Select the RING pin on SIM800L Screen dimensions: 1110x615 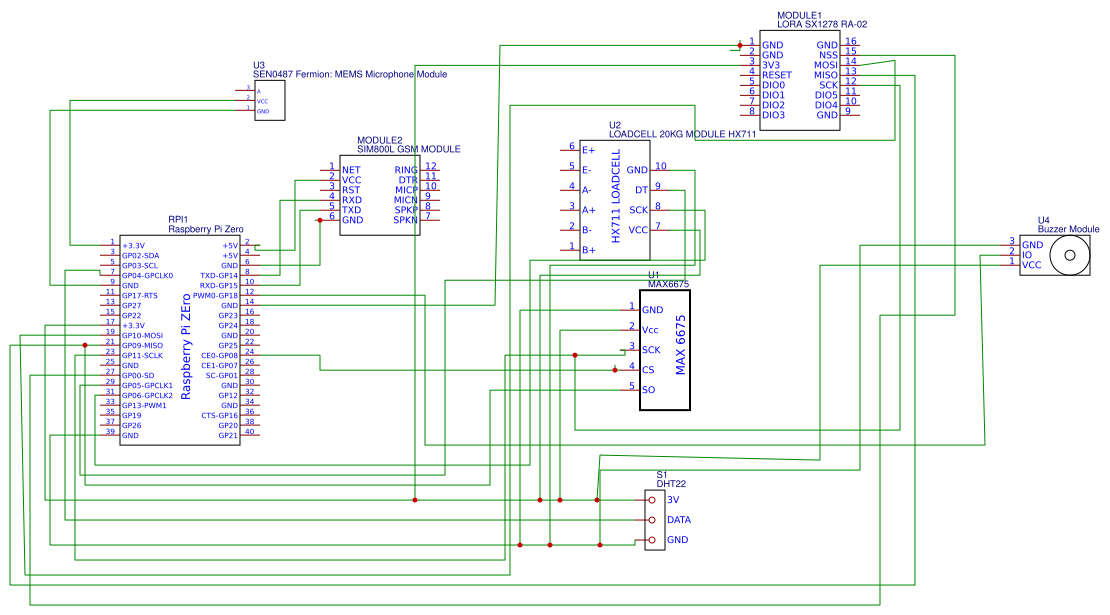(406, 170)
